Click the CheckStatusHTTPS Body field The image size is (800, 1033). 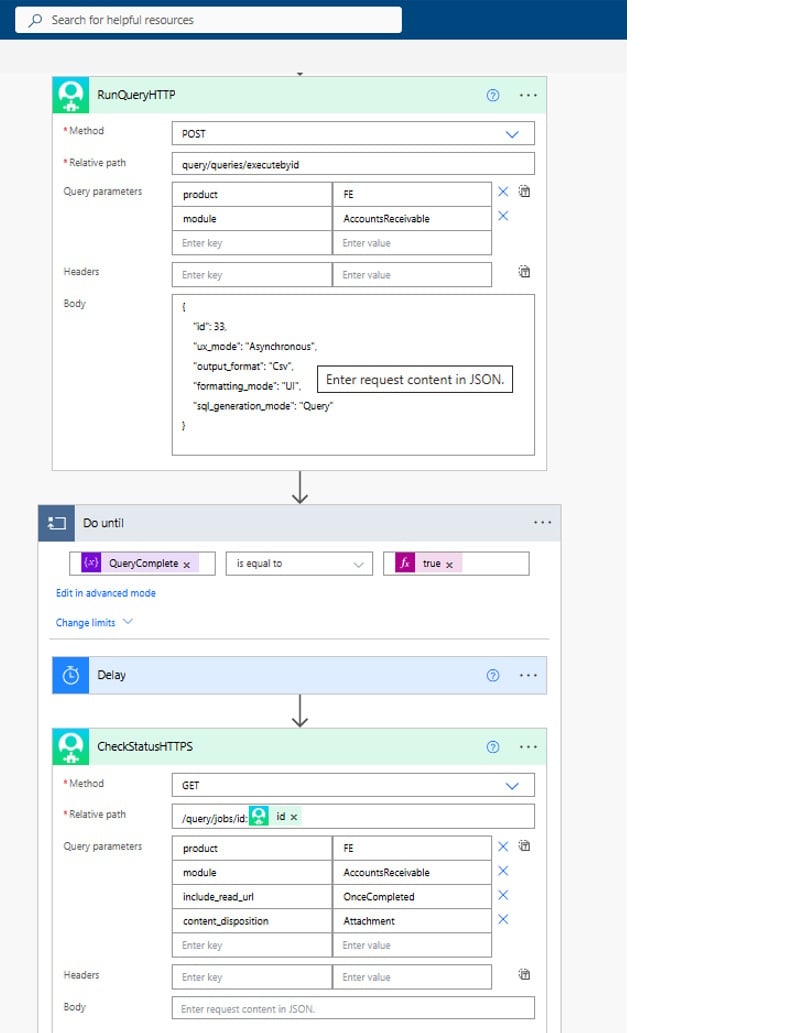[x=353, y=1008]
